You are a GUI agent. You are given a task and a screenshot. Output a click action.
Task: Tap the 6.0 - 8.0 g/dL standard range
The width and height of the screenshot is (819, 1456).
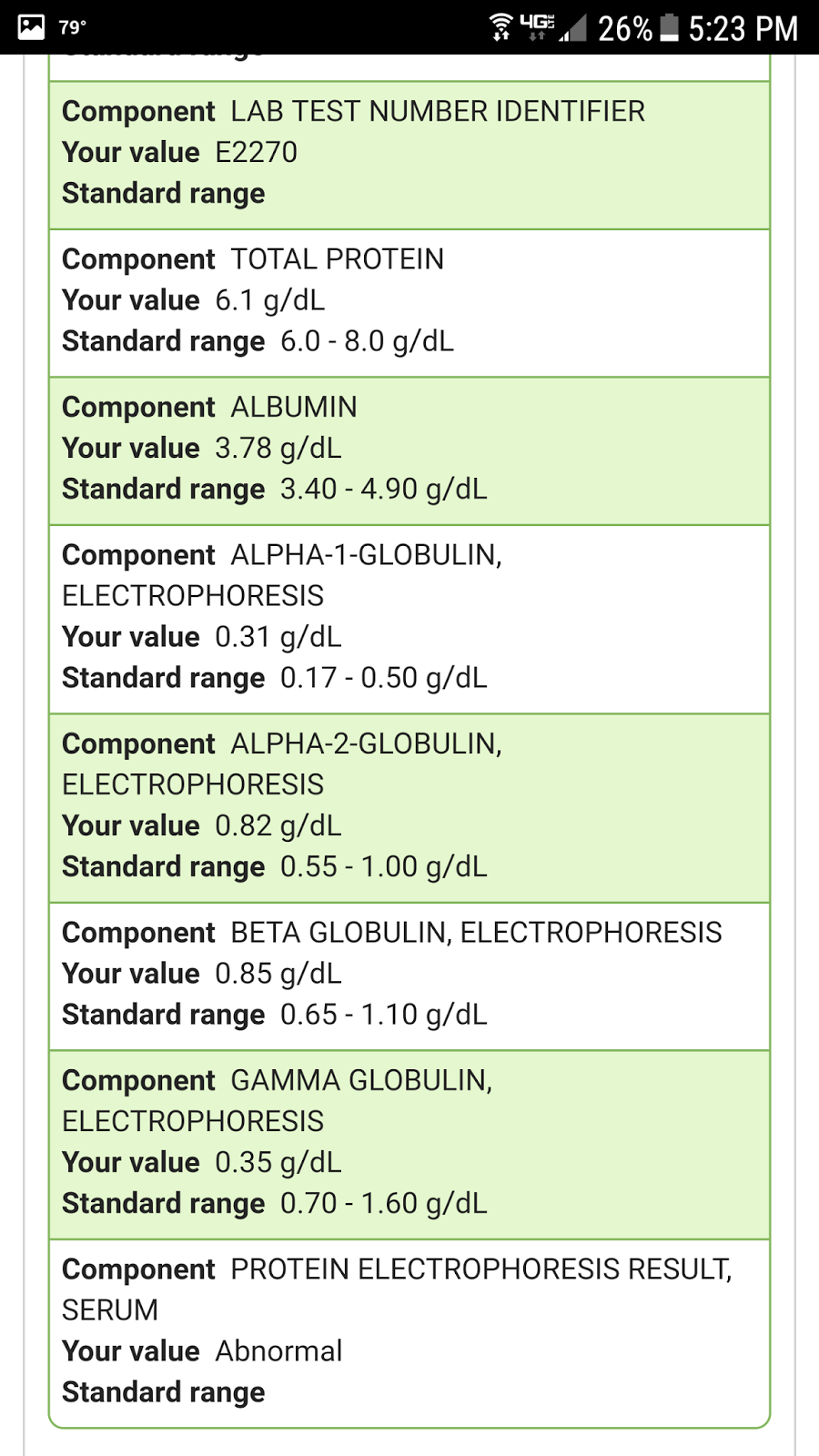pos(367,341)
